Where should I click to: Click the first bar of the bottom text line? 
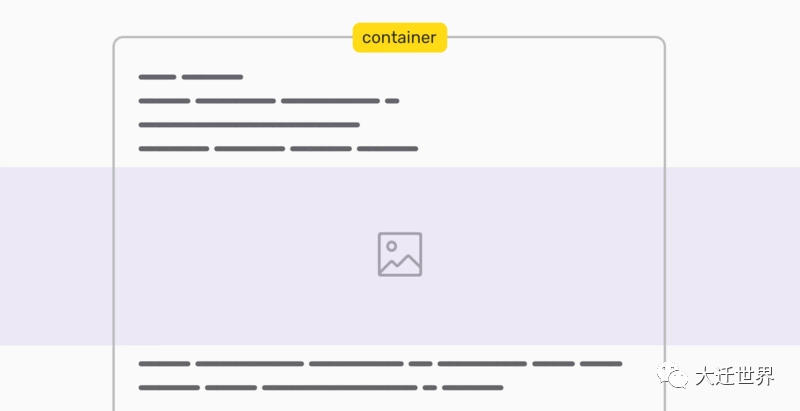point(169,387)
